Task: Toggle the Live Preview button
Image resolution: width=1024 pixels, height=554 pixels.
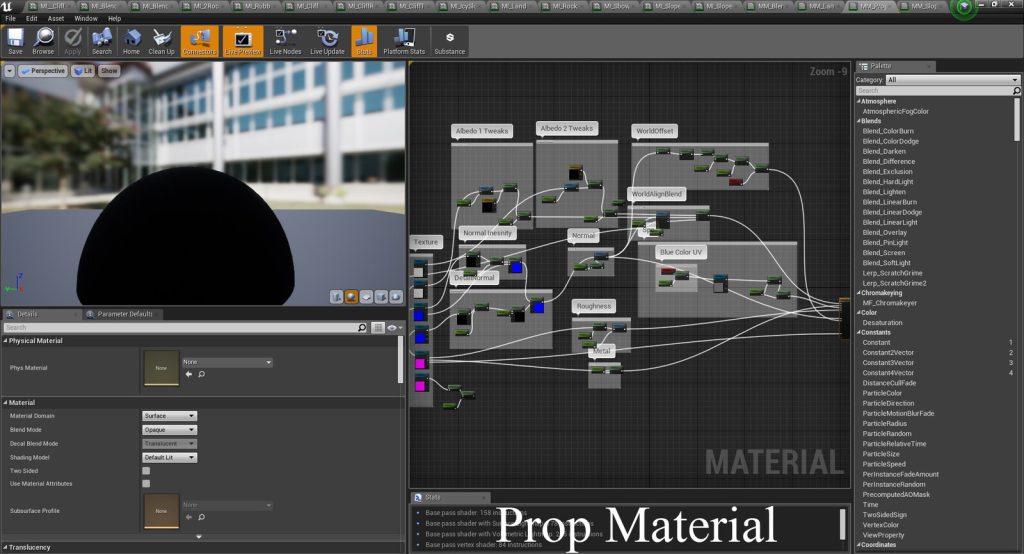Action: pos(242,41)
